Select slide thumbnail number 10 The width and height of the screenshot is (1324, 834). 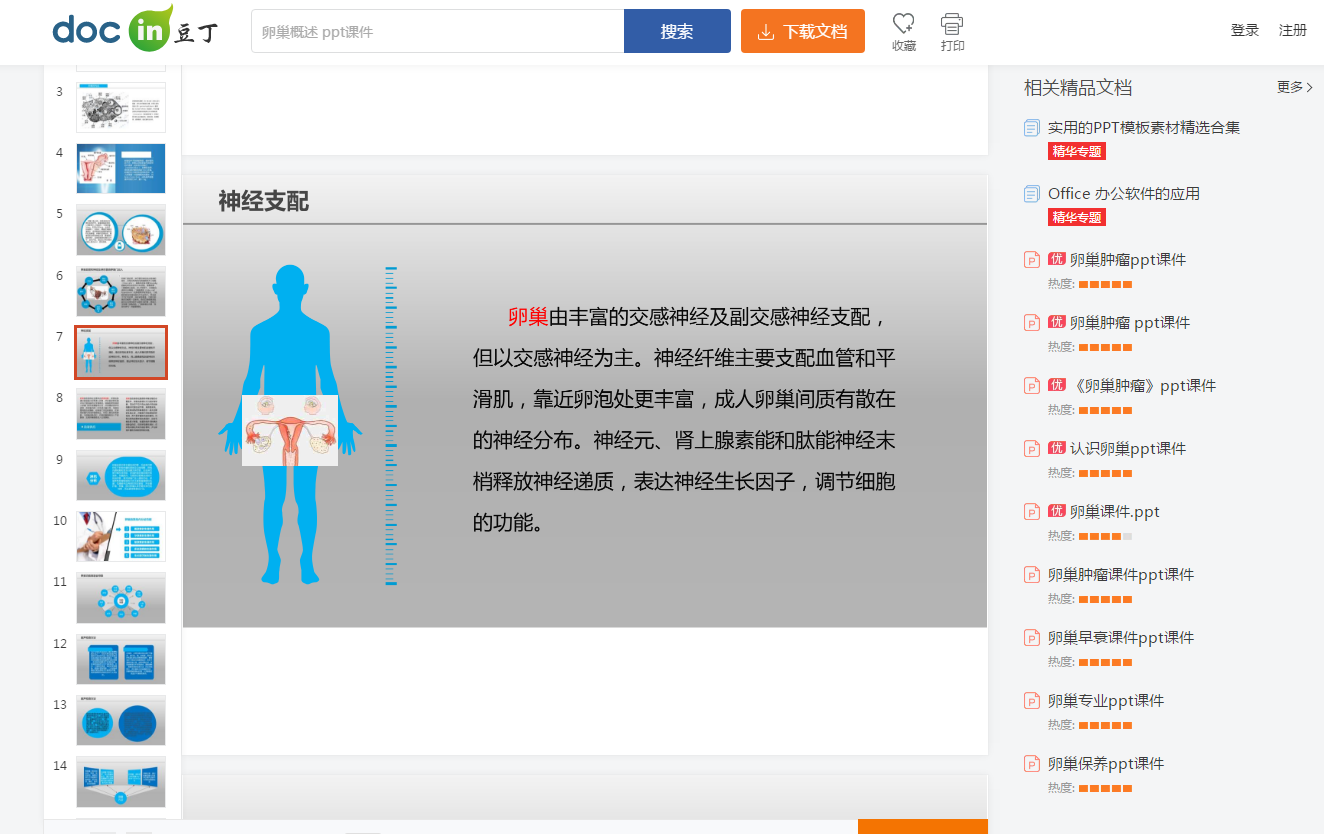pyautogui.click(x=121, y=536)
